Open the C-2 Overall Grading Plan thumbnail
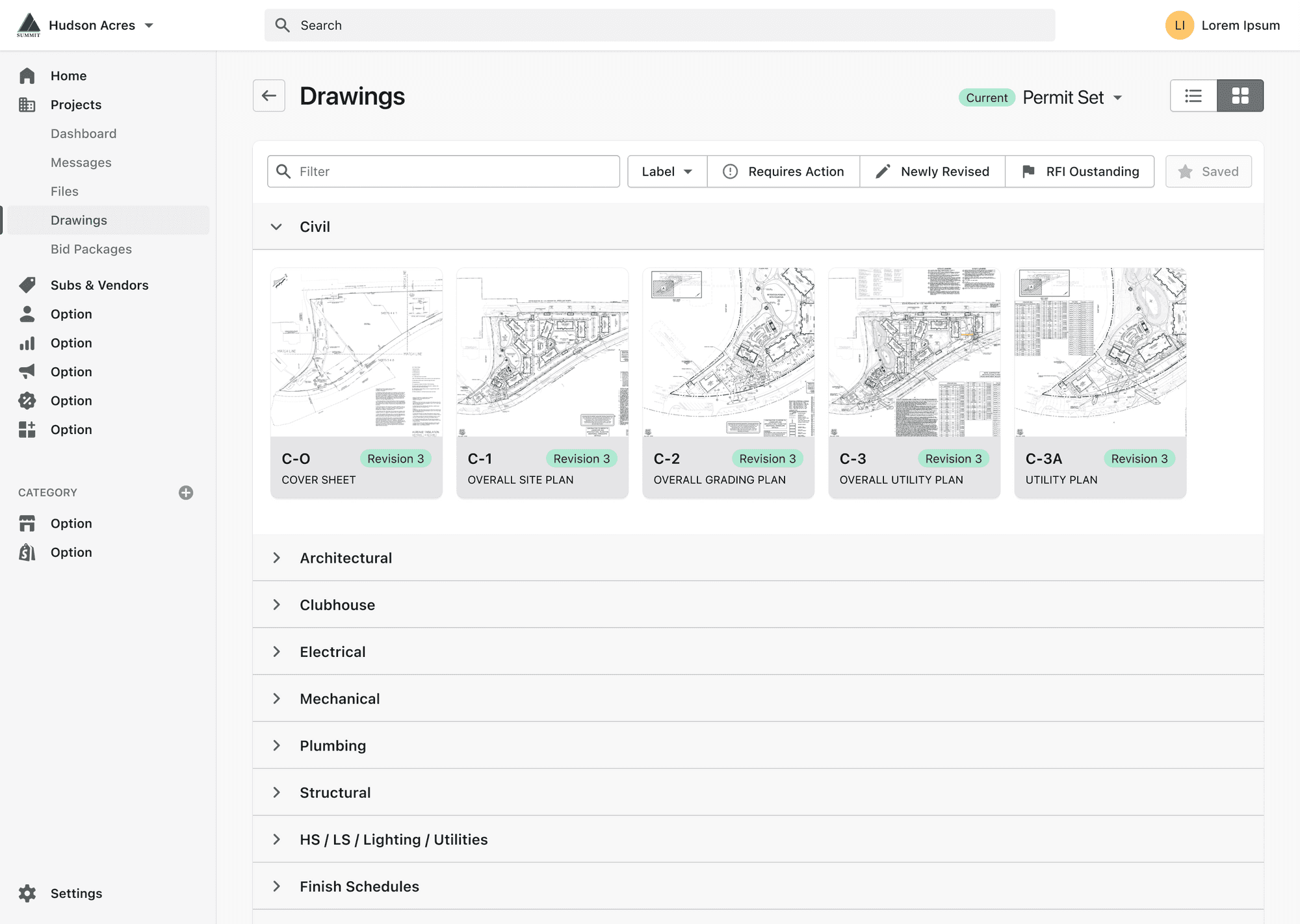 pyautogui.click(x=728, y=352)
